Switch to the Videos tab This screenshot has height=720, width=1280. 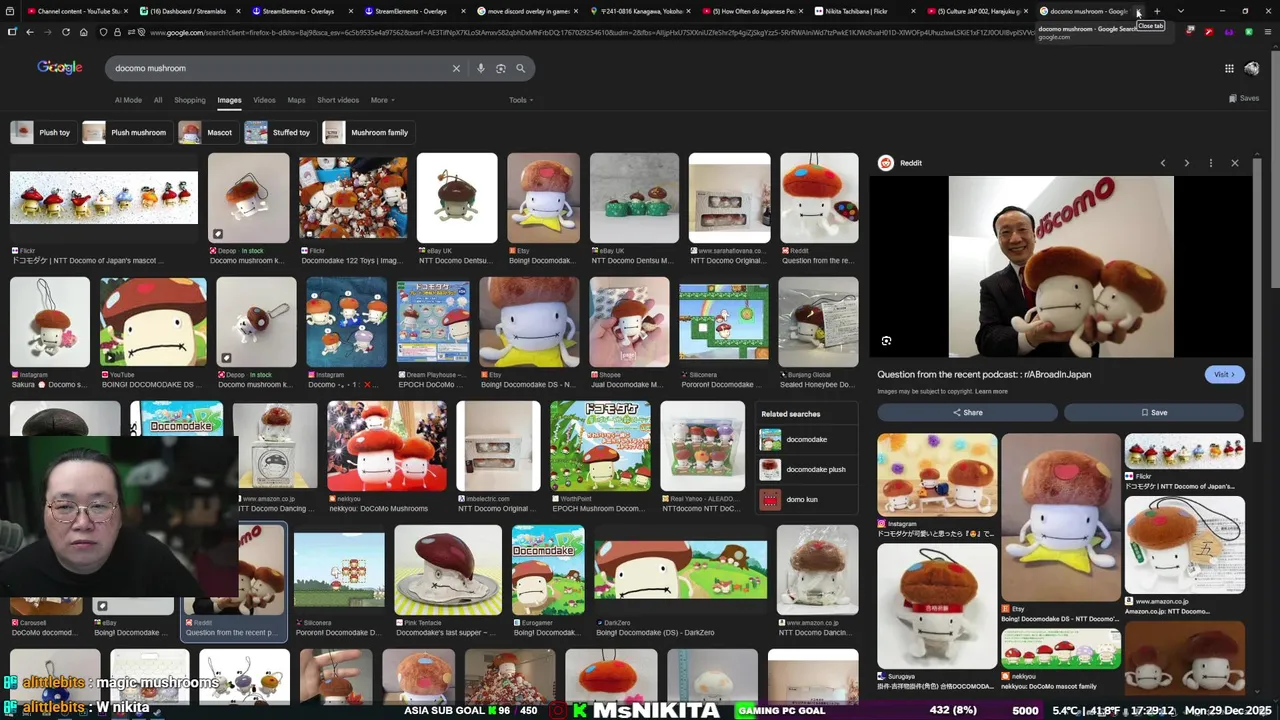pyautogui.click(x=264, y=100)
